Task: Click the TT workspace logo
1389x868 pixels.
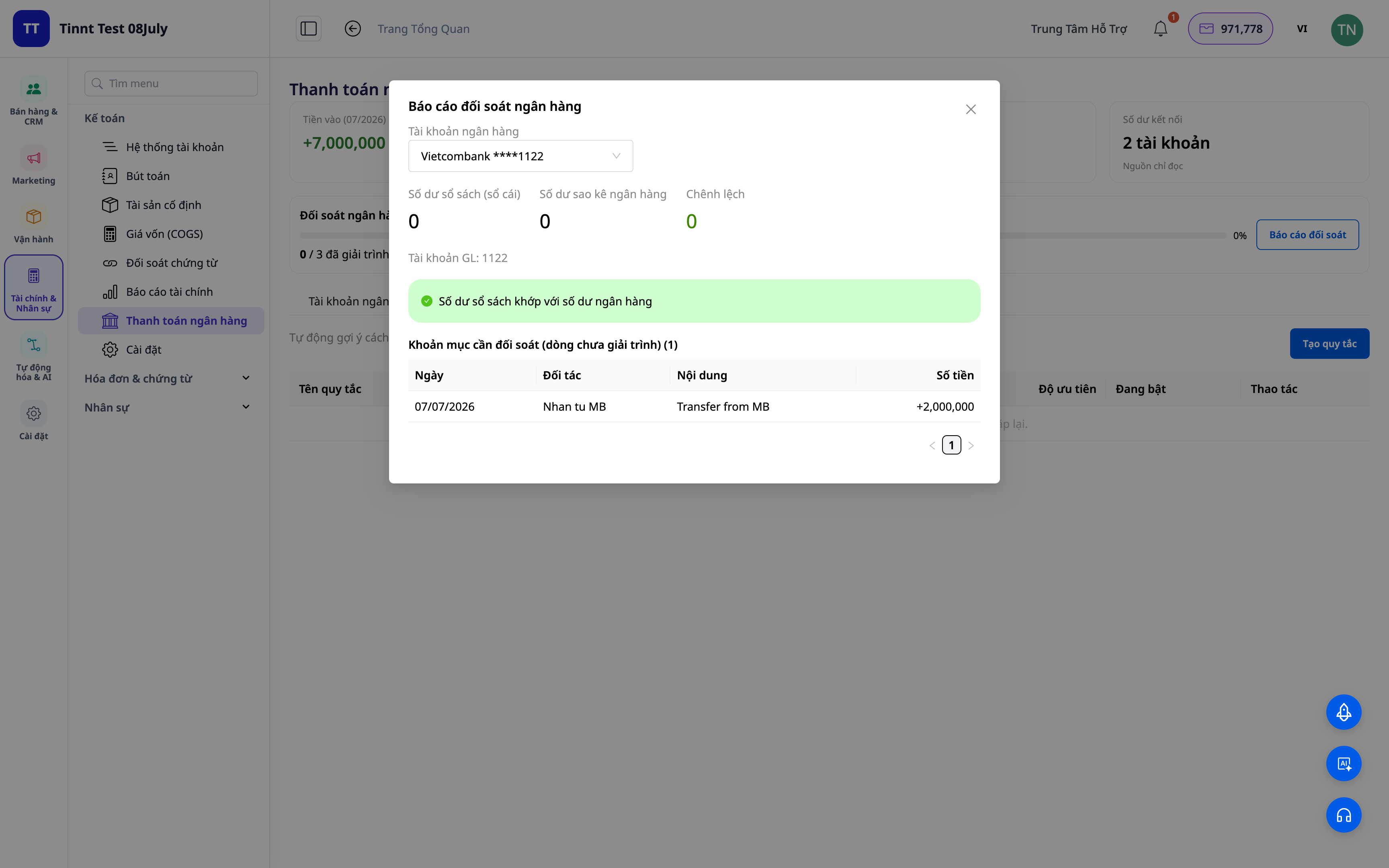Action: point(31,28)
